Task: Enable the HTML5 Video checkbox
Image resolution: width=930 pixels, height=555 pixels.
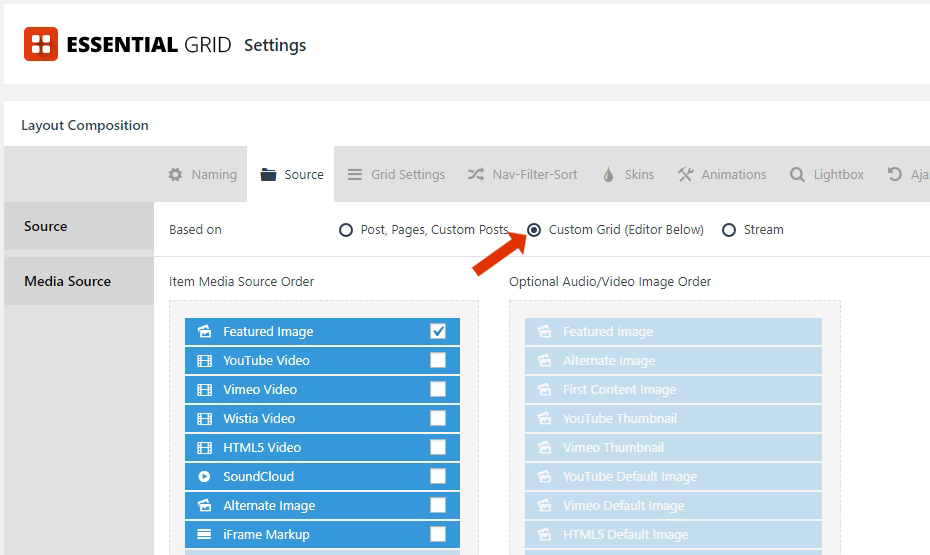Action: pyautogui.click(x=438, y=447)
